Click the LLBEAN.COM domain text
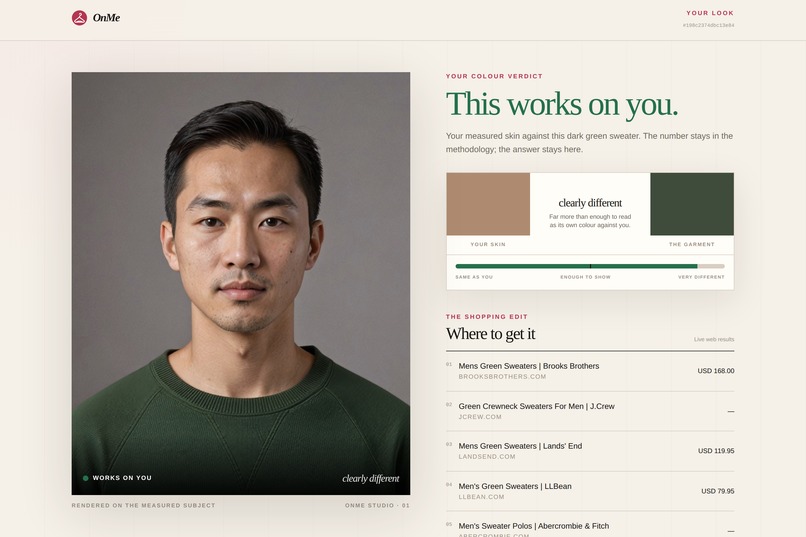806x537 pixels. coord(481,497)
